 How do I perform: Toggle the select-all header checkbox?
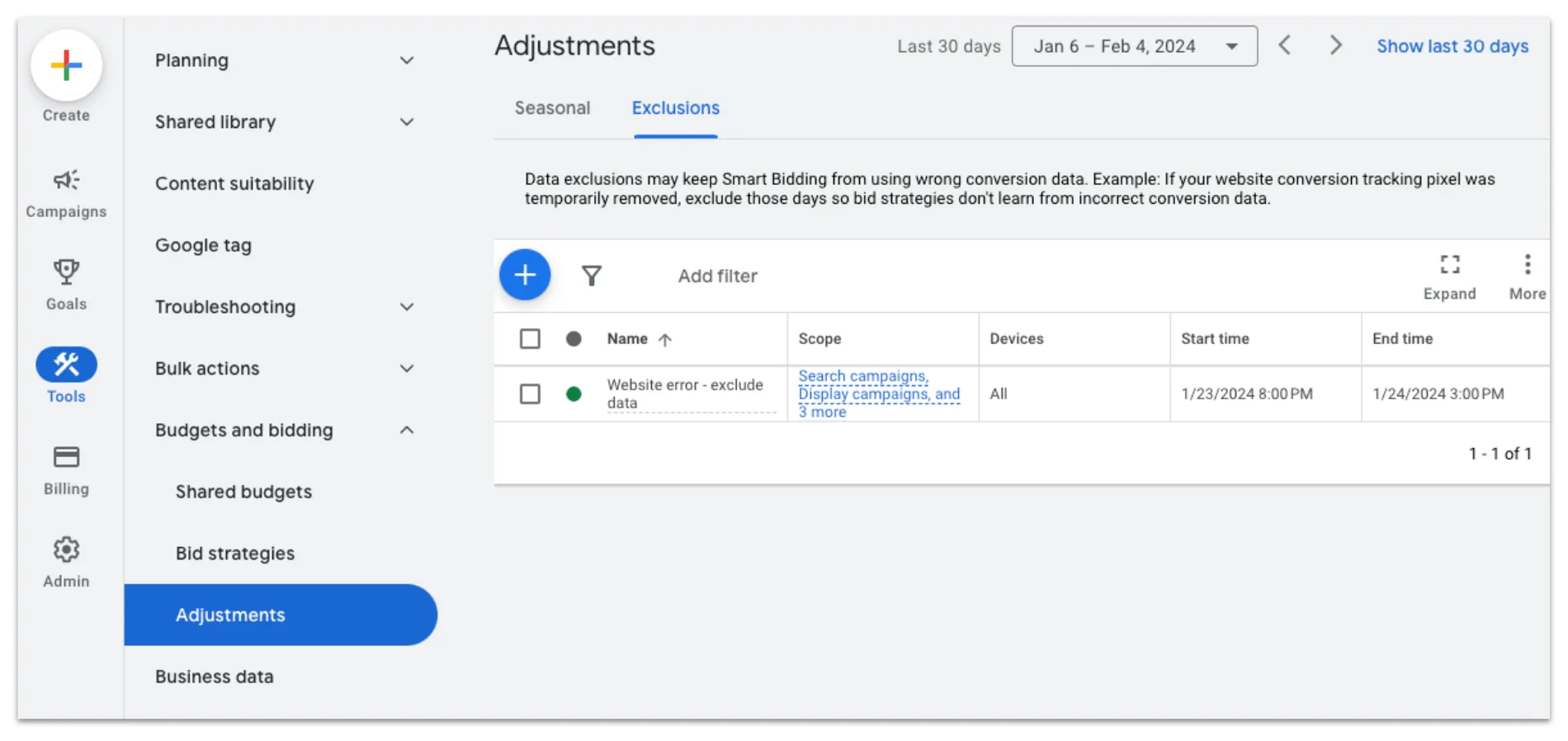point(530,338)
